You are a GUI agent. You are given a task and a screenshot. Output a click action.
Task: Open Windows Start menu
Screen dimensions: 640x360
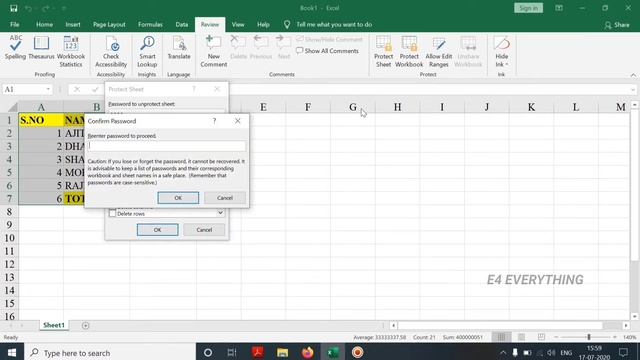pyautogui.click(x=12, y=352)
